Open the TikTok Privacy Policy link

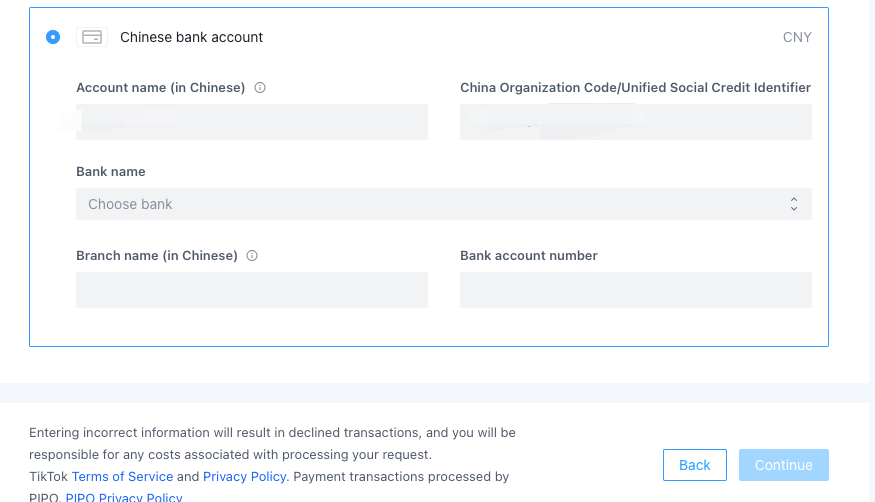pyautogui.click(x=245, y=477)
